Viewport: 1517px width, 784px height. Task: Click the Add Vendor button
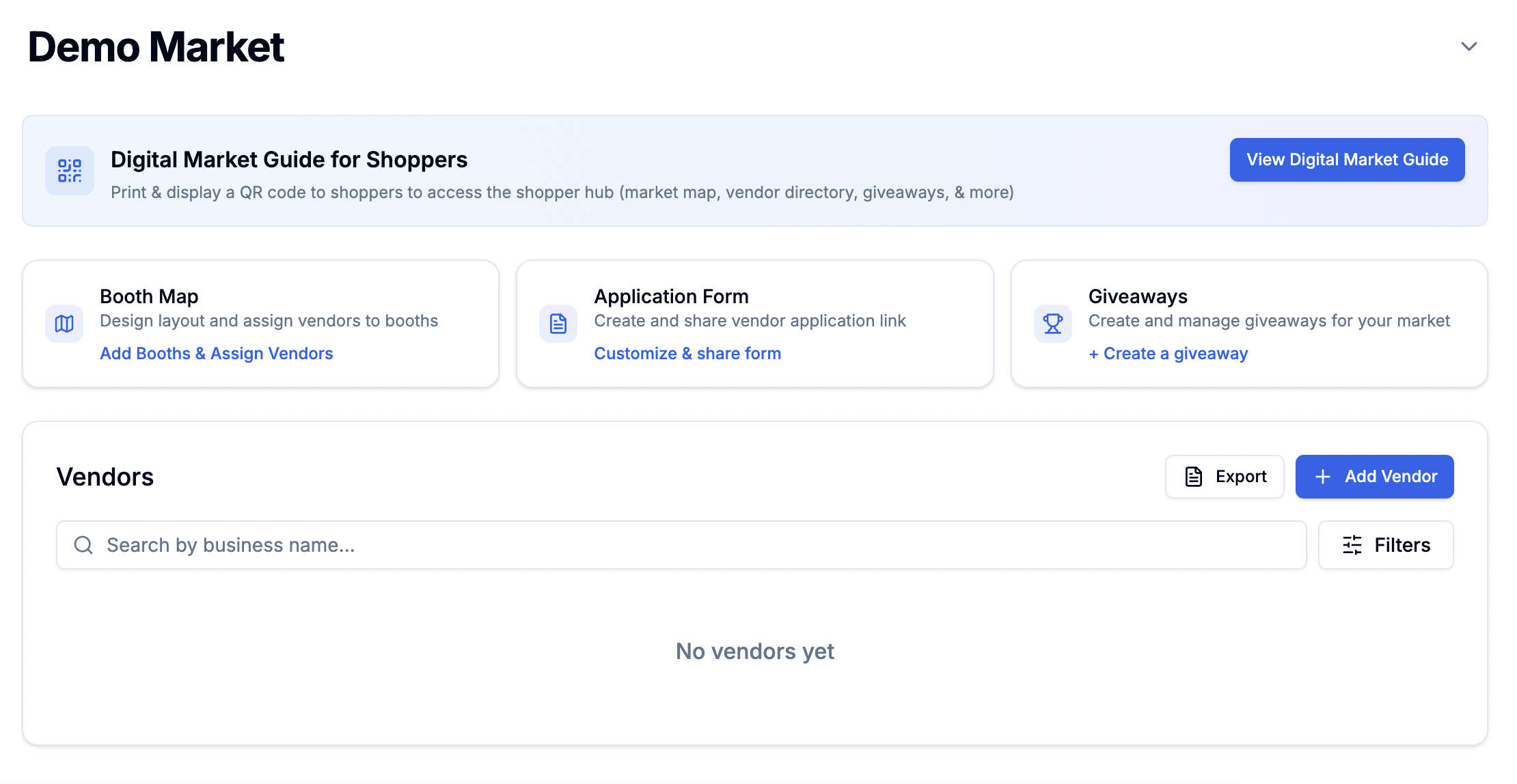[1375, 476]
